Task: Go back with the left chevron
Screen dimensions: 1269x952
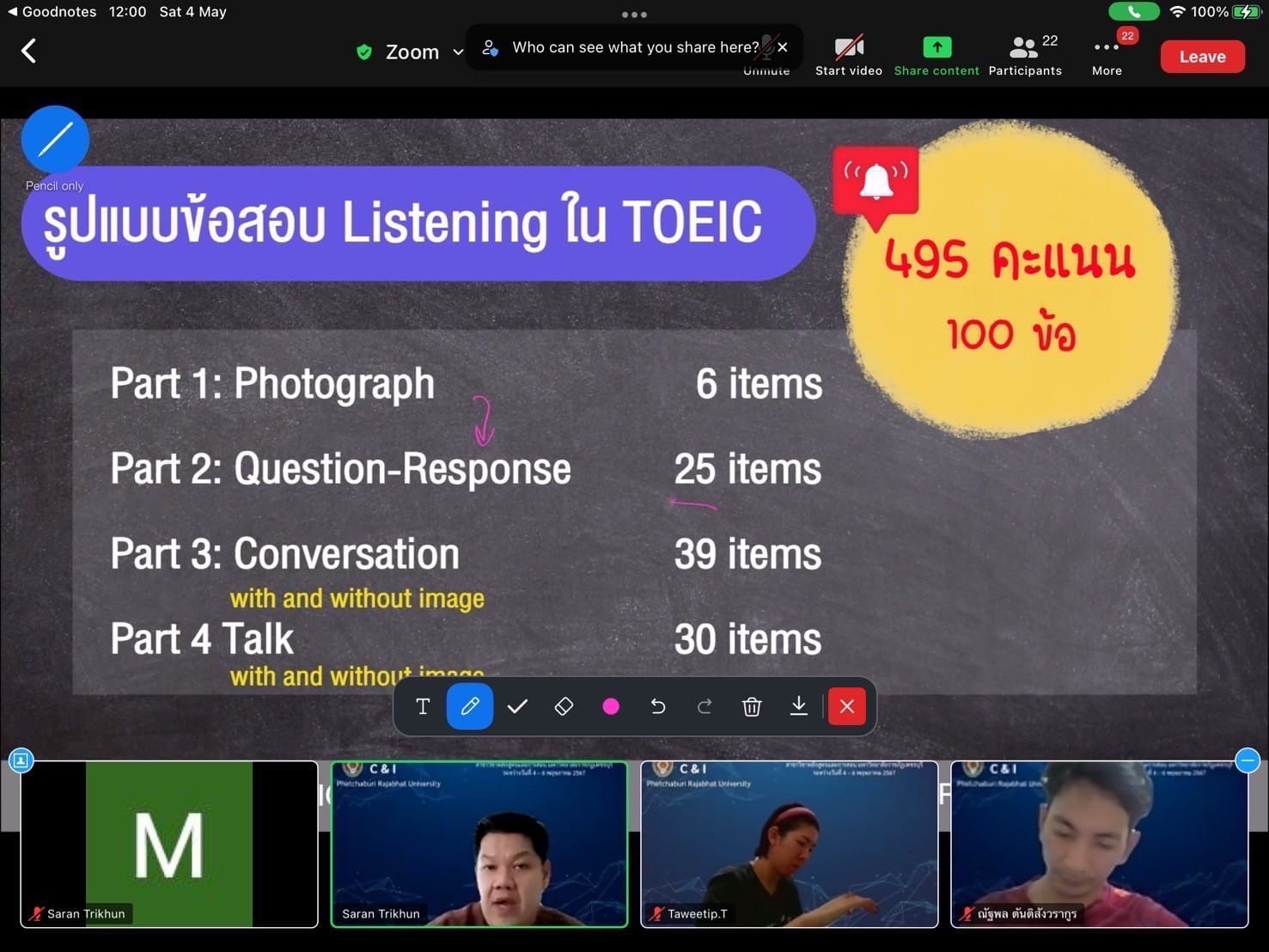Action: tap(28, 52)
